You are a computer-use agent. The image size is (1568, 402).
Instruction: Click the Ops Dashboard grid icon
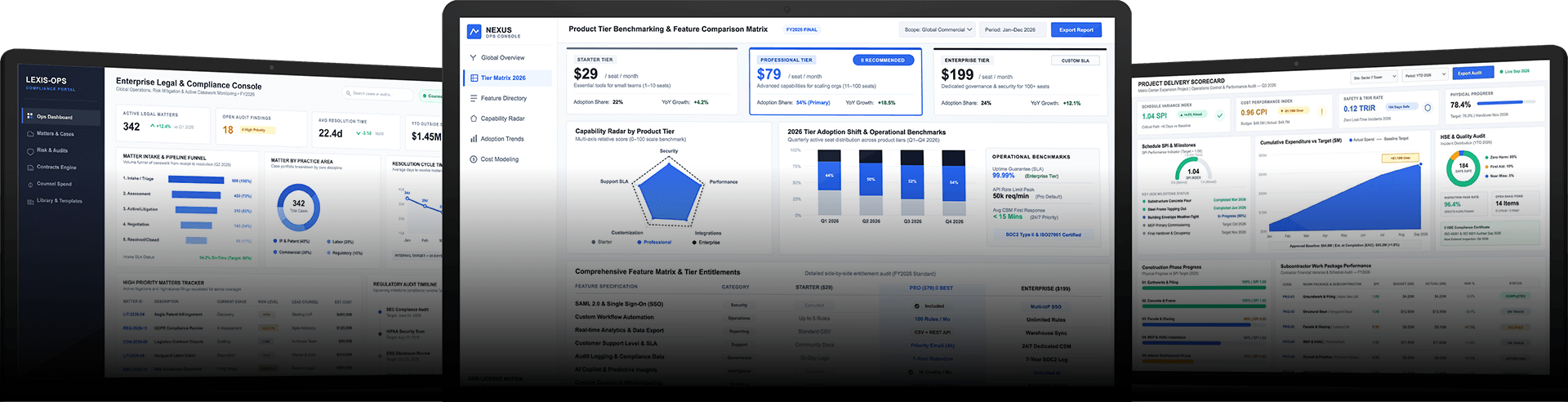(x=30, y=116)
